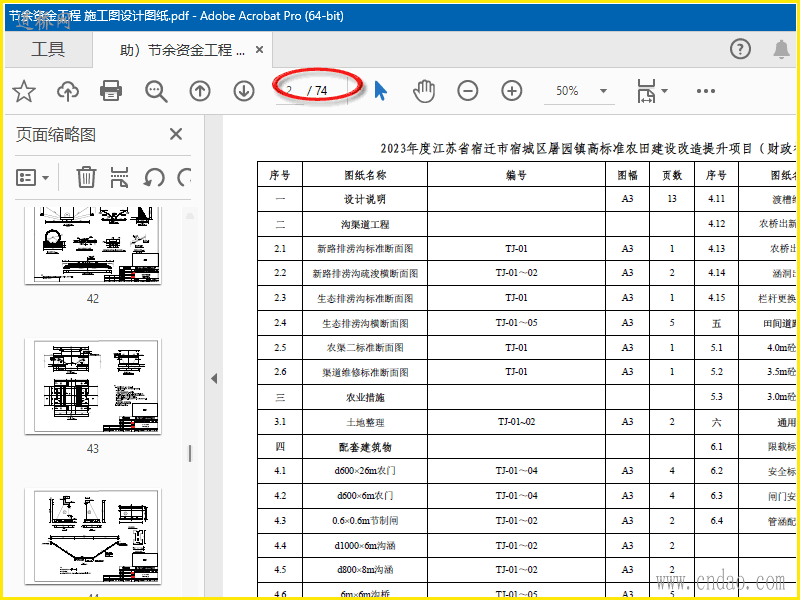Image resolution: width=800 pixels, height=600 pixels.
Task: Zoom in with the plus icon
Action: point(512,91)
